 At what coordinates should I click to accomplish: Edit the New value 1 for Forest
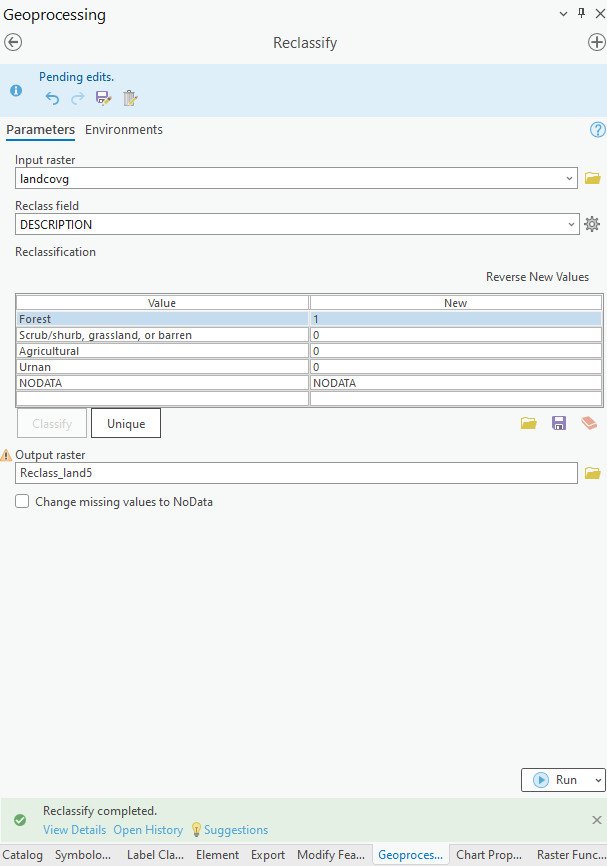coord(456,319)
